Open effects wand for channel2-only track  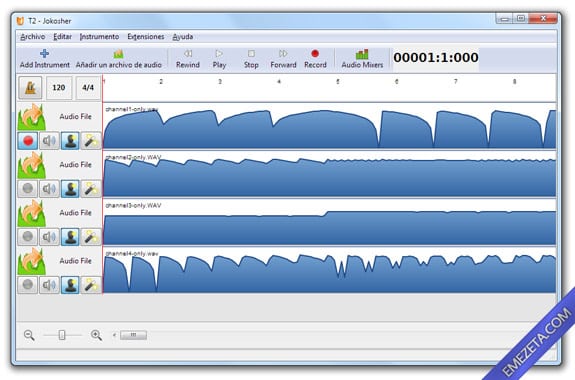(x=91, y=189)
